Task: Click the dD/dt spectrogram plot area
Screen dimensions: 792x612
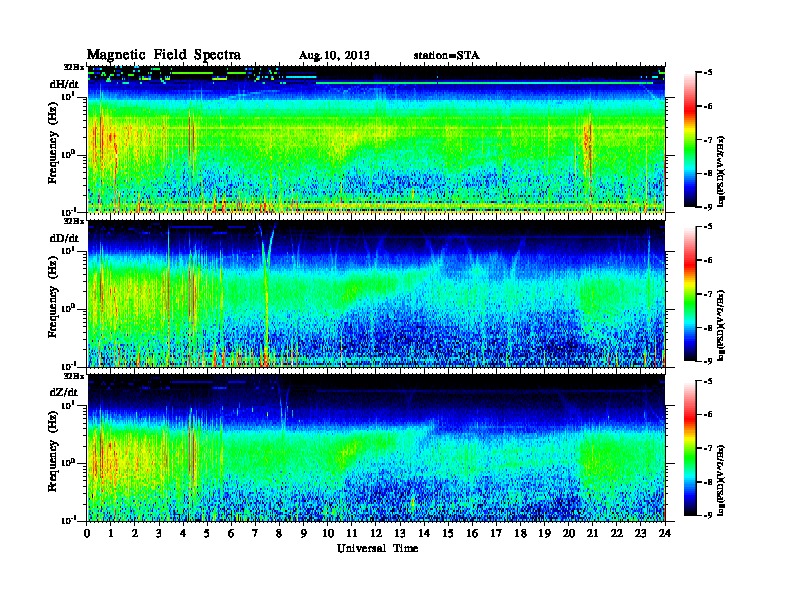Action: click(x=376, y=293)
